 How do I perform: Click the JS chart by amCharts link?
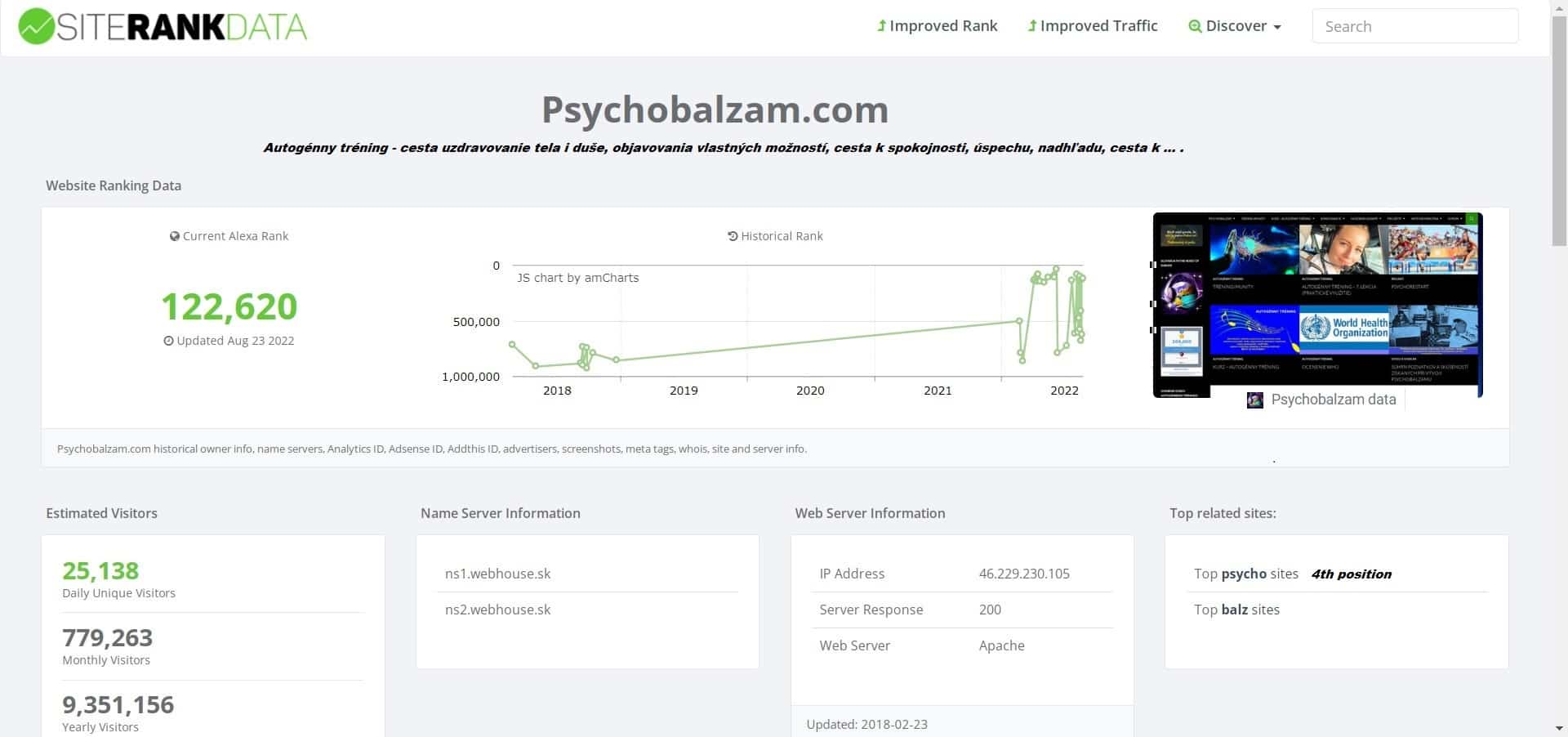pyautogui.click(x=578, y=278)
